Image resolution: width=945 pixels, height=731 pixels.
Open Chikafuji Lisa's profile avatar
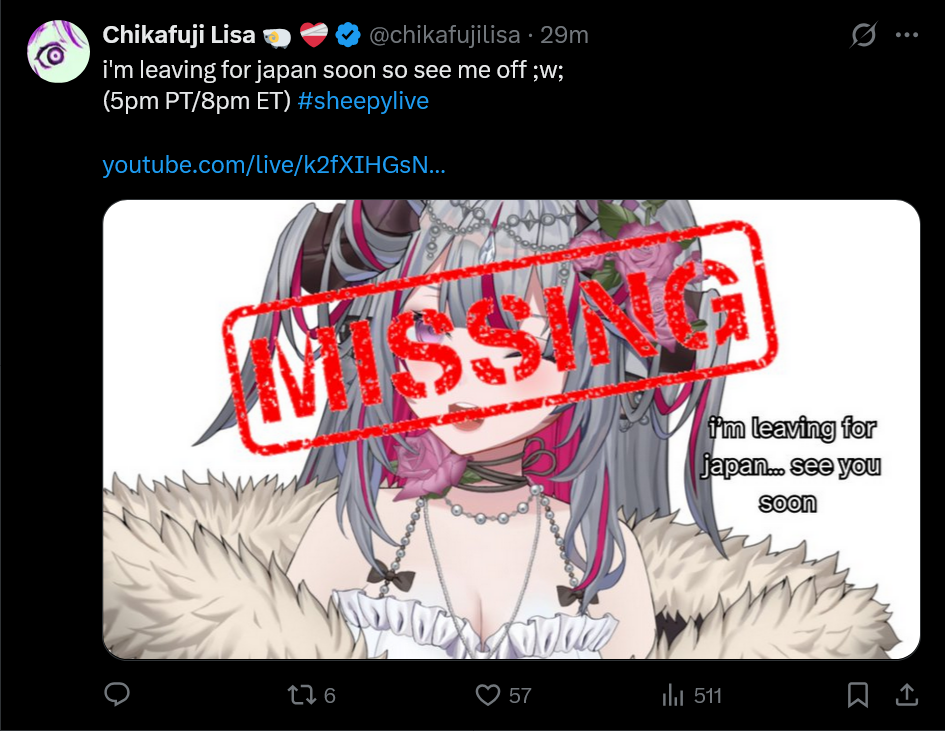[58, 51]
